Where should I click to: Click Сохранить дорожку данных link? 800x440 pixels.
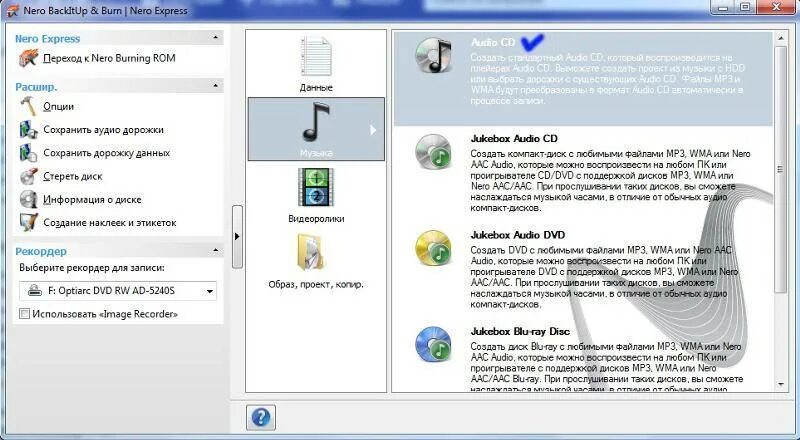tap(107, 153)
